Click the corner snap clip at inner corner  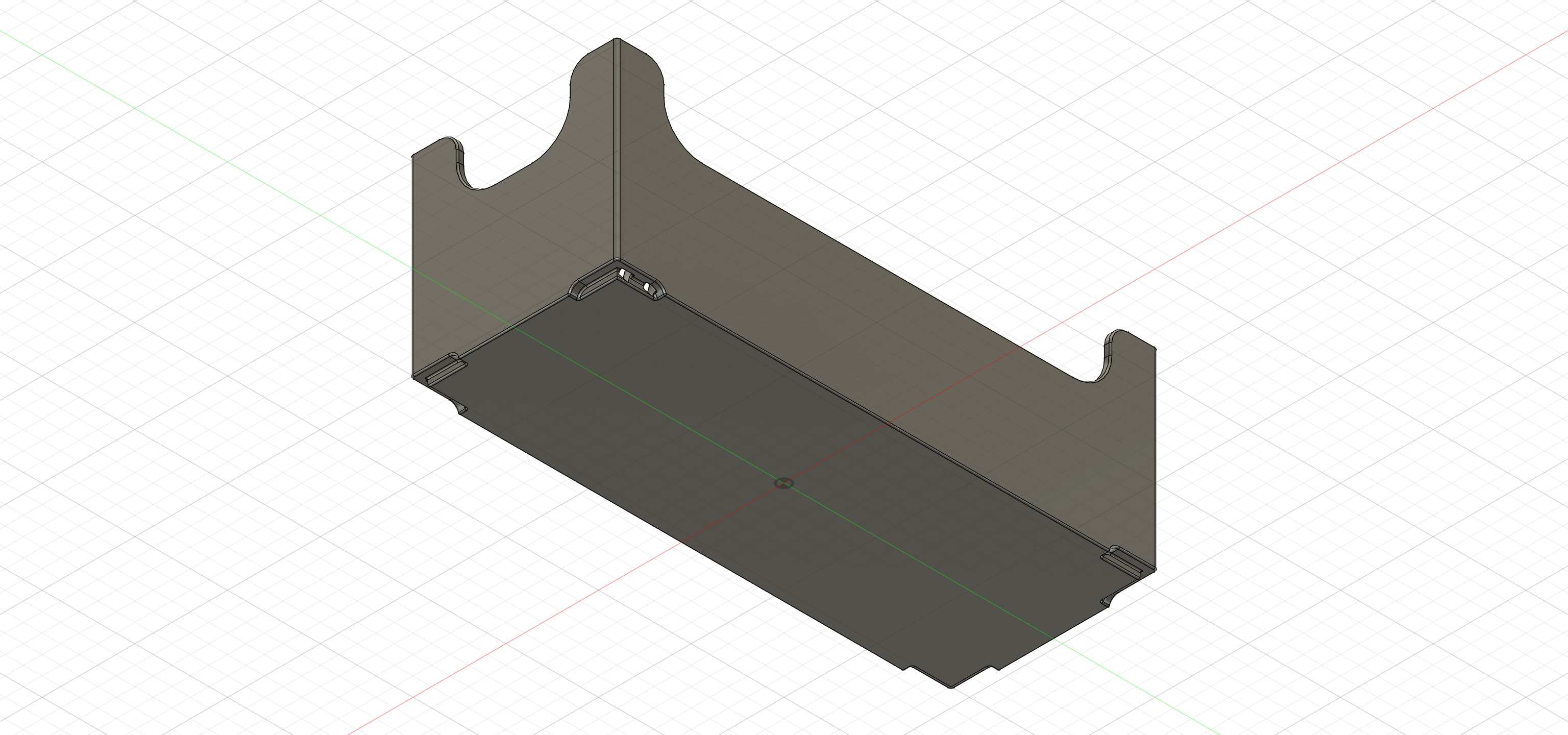click(x=617, y=280)
